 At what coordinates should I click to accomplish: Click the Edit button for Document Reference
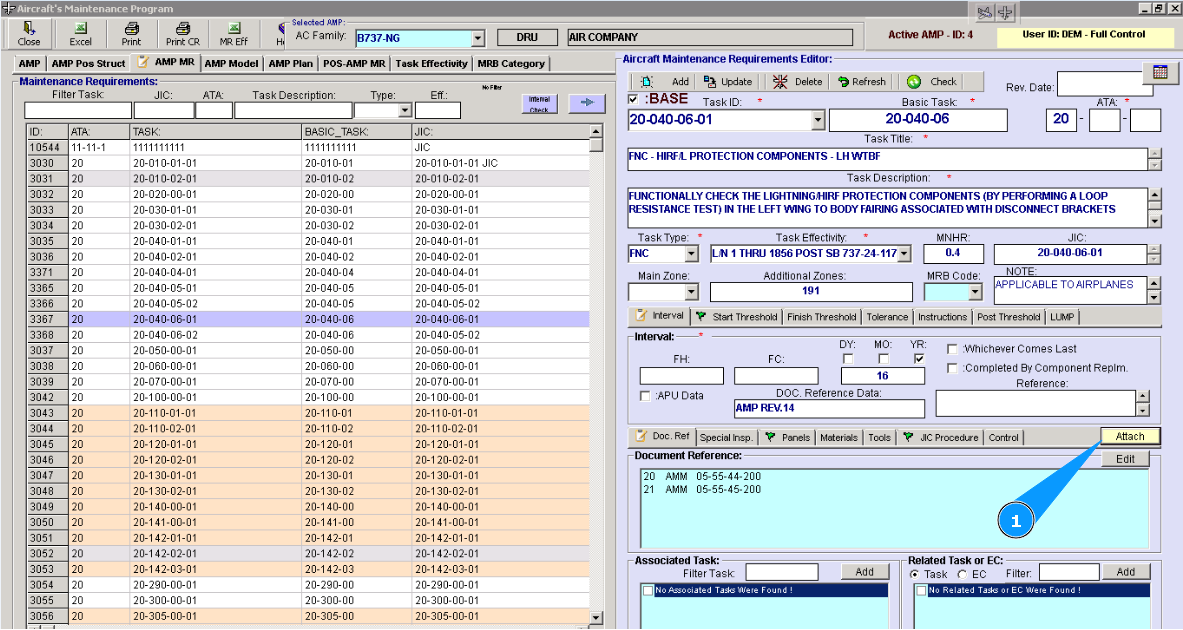(1125, 459)
